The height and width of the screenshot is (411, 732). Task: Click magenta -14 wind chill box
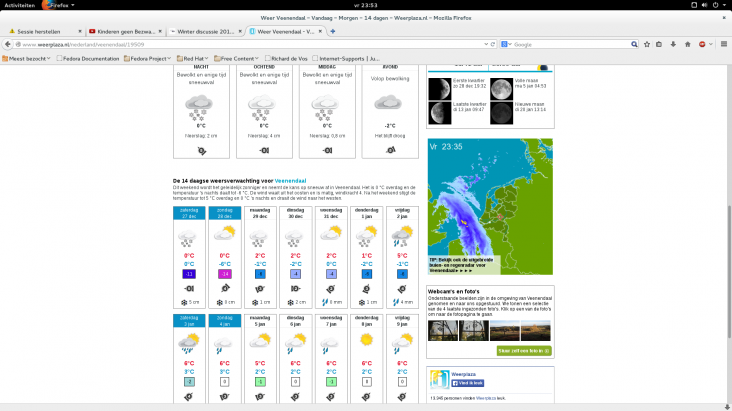click(225, 274)
